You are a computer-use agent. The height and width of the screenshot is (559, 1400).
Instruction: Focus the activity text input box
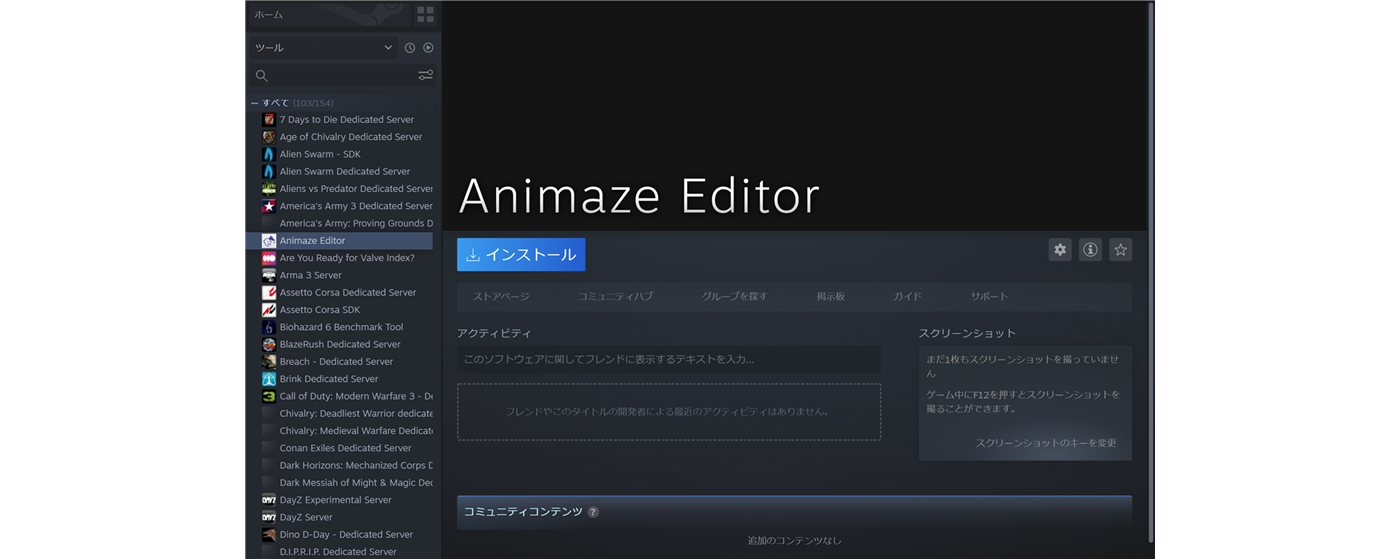pyautogui.click(x=669, y=360)
